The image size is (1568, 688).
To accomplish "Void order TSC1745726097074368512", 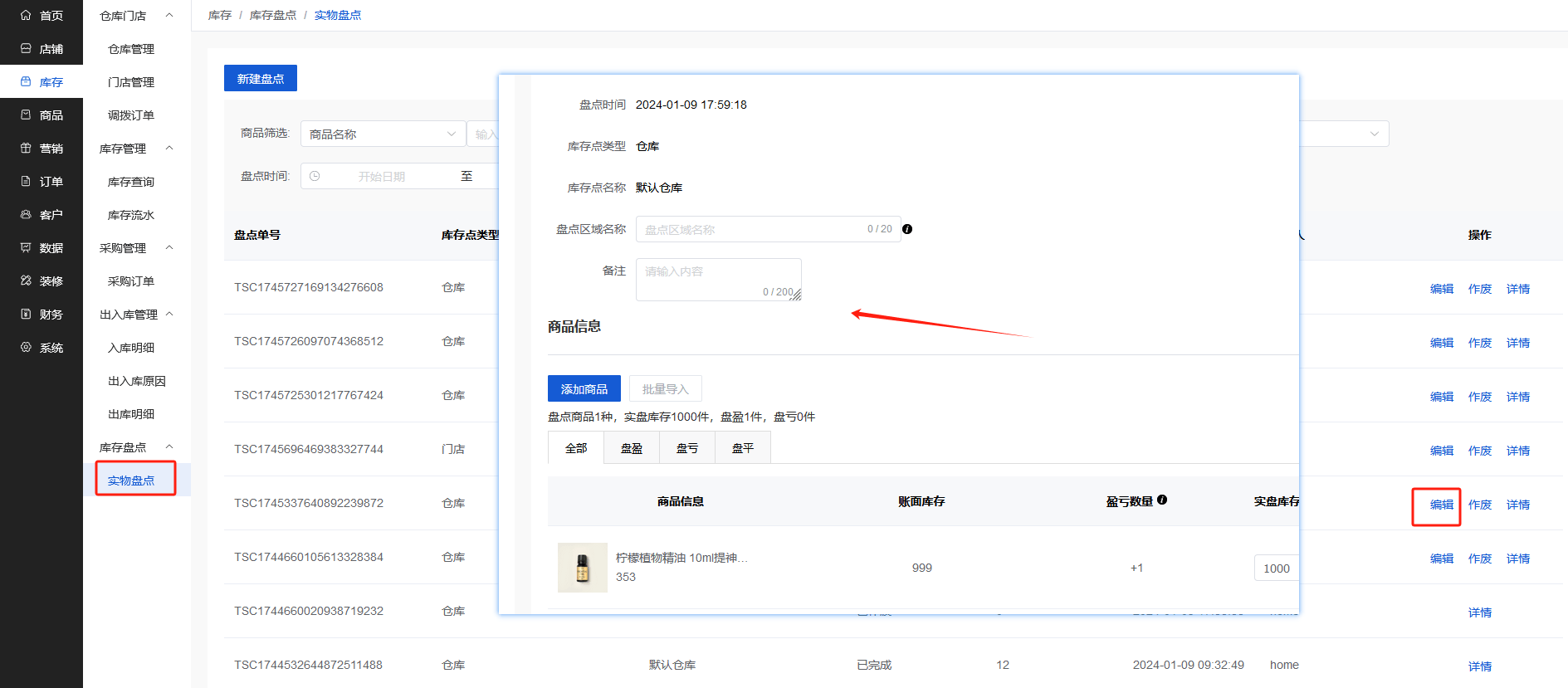I will 1480,343.
